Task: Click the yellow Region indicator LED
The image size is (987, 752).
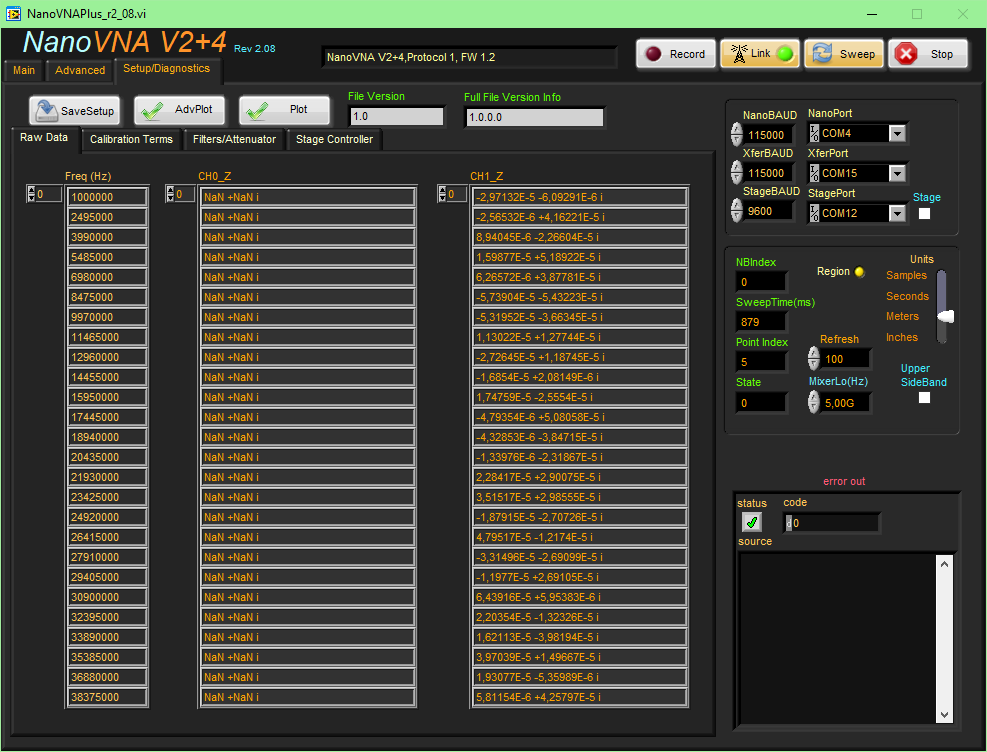Action: tap(859, 272)
